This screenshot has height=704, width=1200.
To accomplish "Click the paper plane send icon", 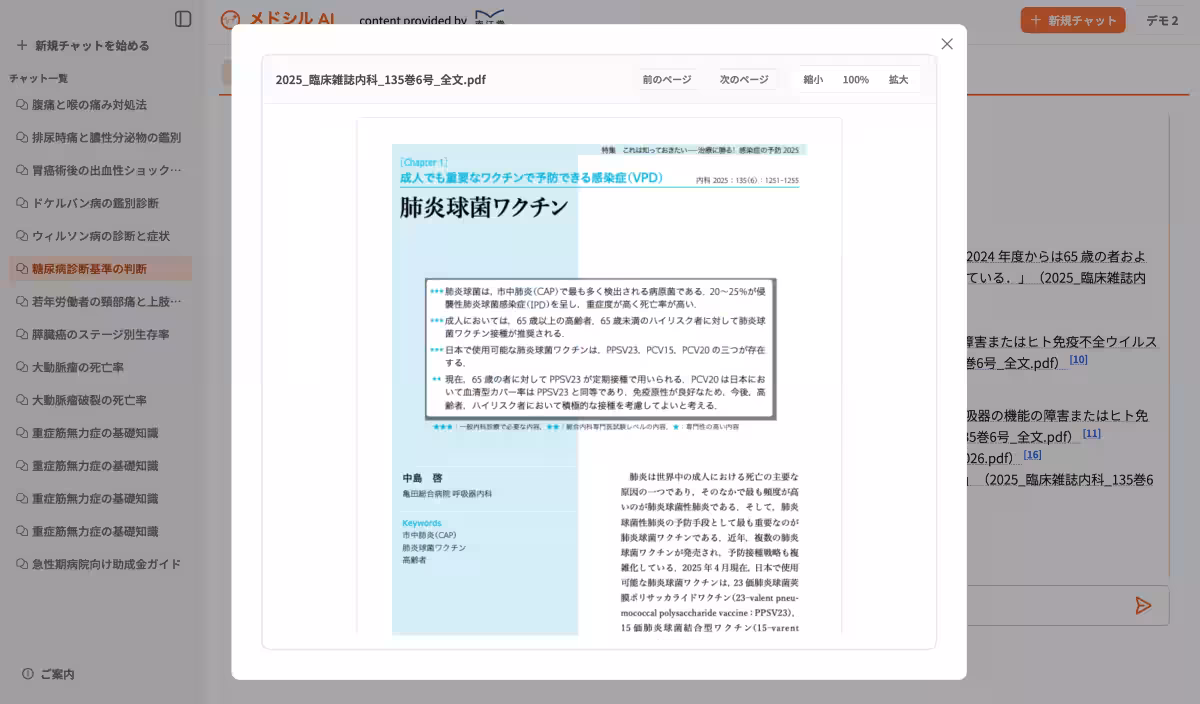I will 1142,605.
